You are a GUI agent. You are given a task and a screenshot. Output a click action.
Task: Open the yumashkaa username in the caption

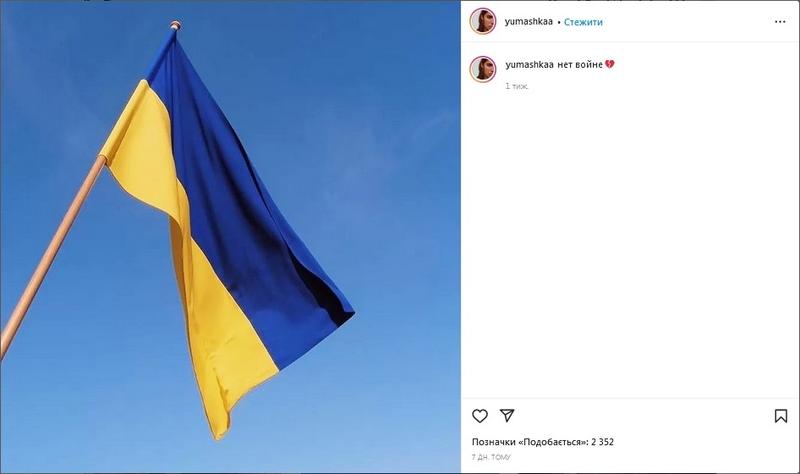point(529,64)
